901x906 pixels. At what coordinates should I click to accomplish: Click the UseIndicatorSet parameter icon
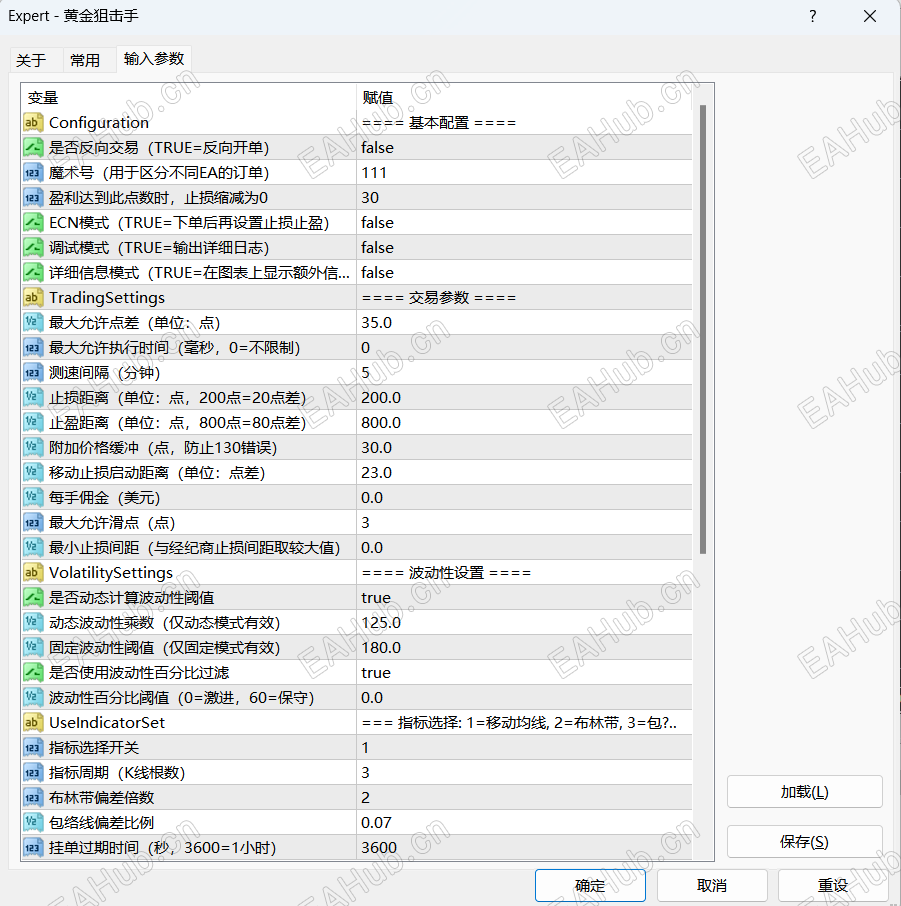(x=33, y=722)
